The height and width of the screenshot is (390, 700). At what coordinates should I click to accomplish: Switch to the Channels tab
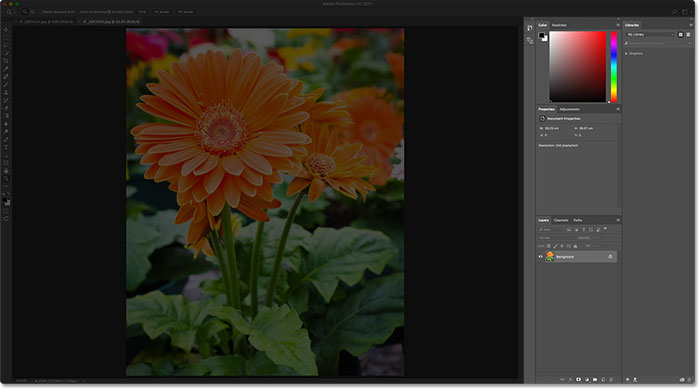(x=561, y=220)
